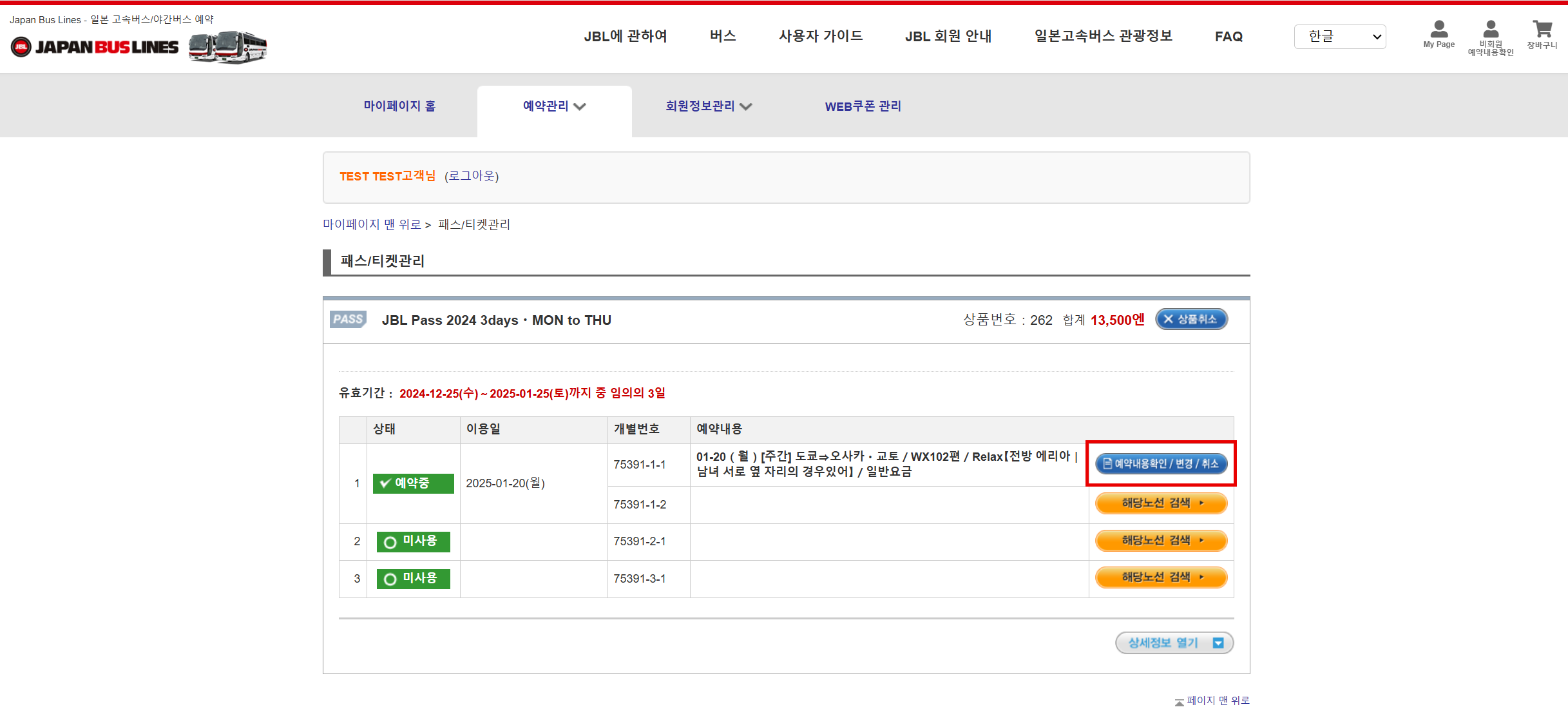The height and width of the screenshot is (718, 1568).
Task: Open the non-member reservation check icon
Action: (1491, 38)
